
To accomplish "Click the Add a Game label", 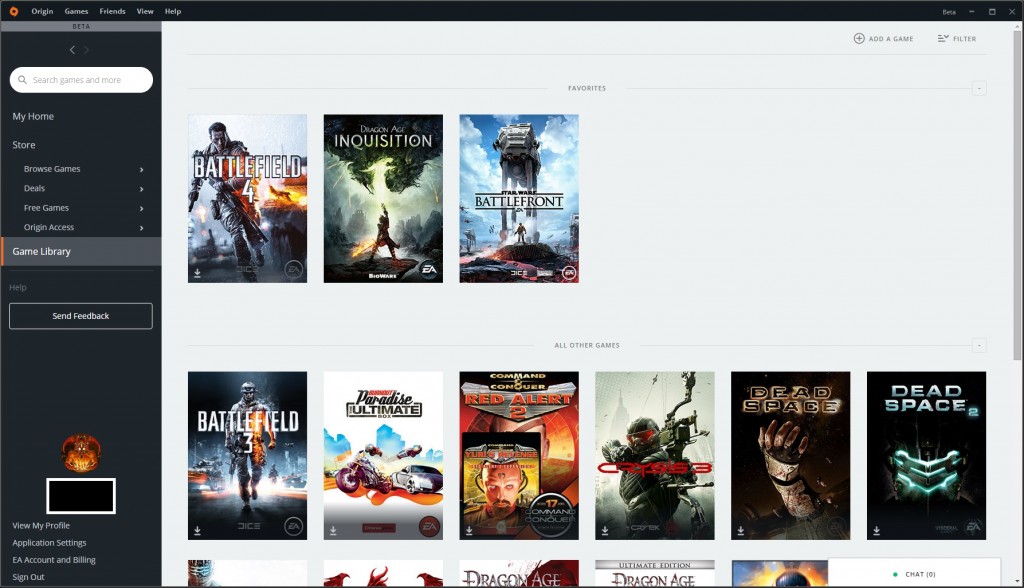I will point(891,39).
